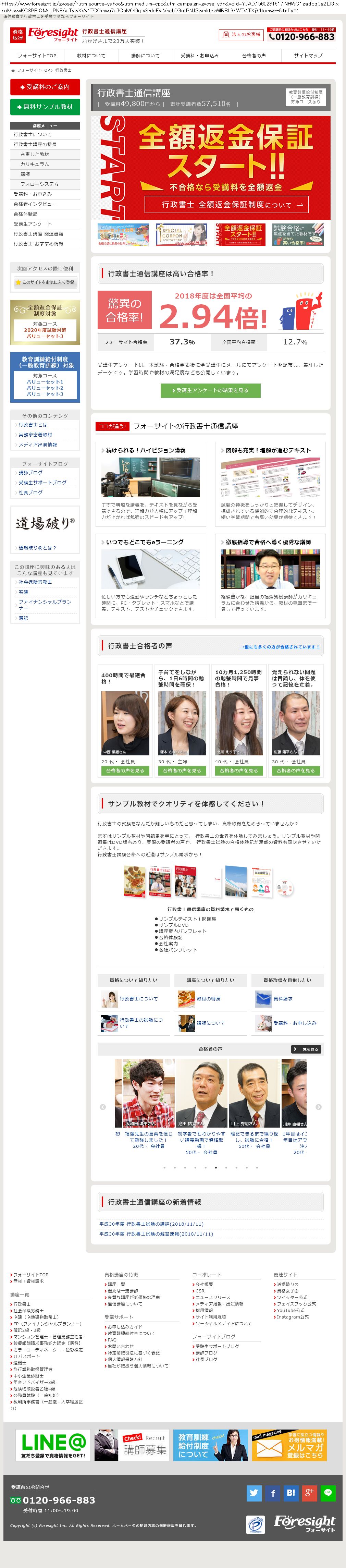The height and width of the screenshot is (1568, 346).
Task: Click メルマガ登録はこちら banner
Action: 289,1446
